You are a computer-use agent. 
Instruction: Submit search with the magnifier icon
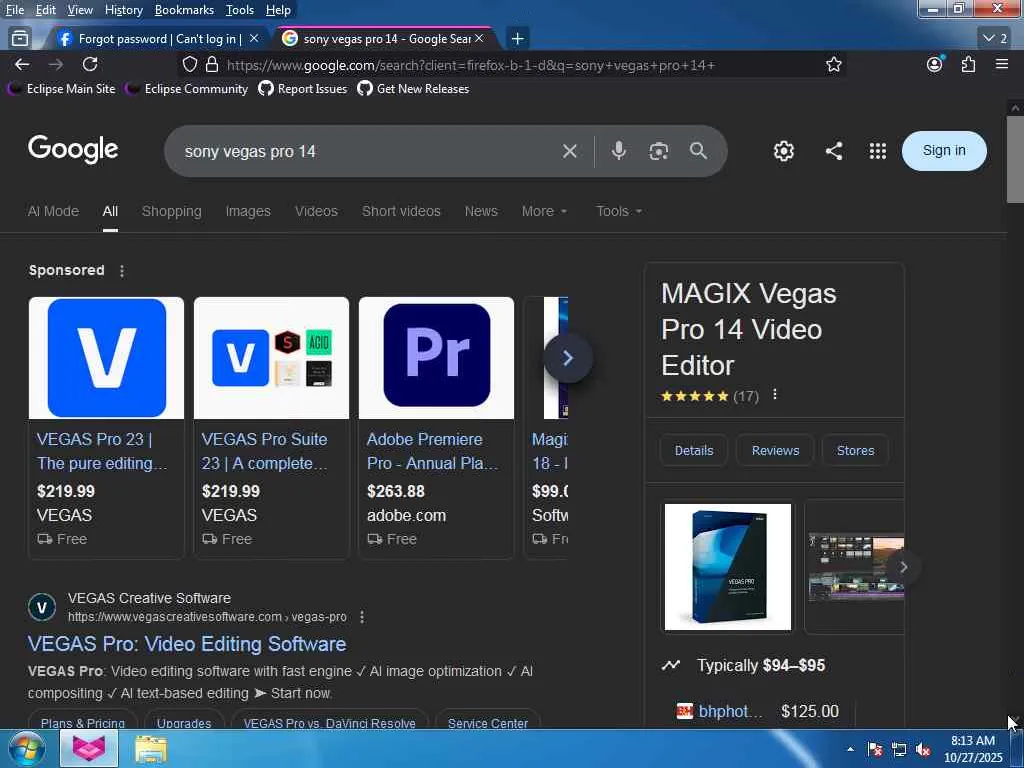point(698,151)
